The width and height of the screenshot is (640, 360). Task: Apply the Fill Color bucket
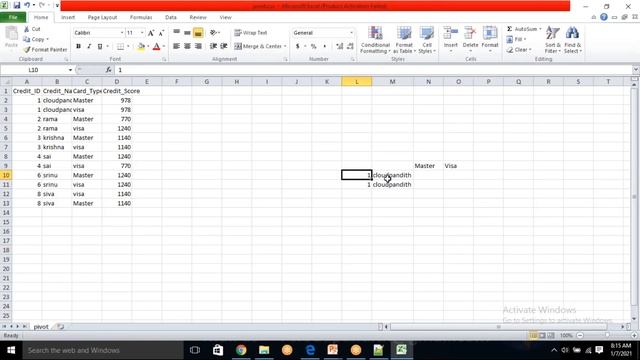[x=141, y=47]
